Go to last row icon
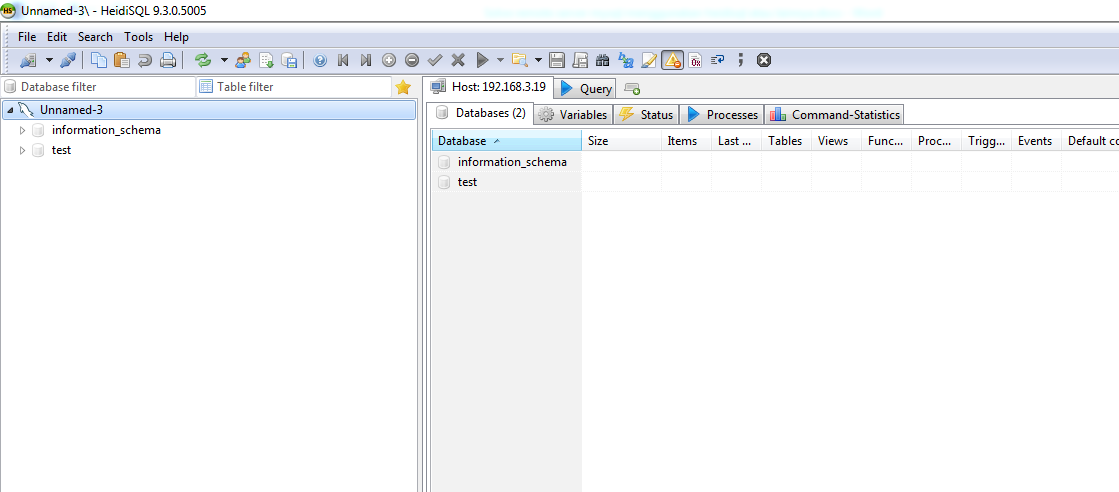The width and height of the screenshot is (1119, 492). [365, 61]
